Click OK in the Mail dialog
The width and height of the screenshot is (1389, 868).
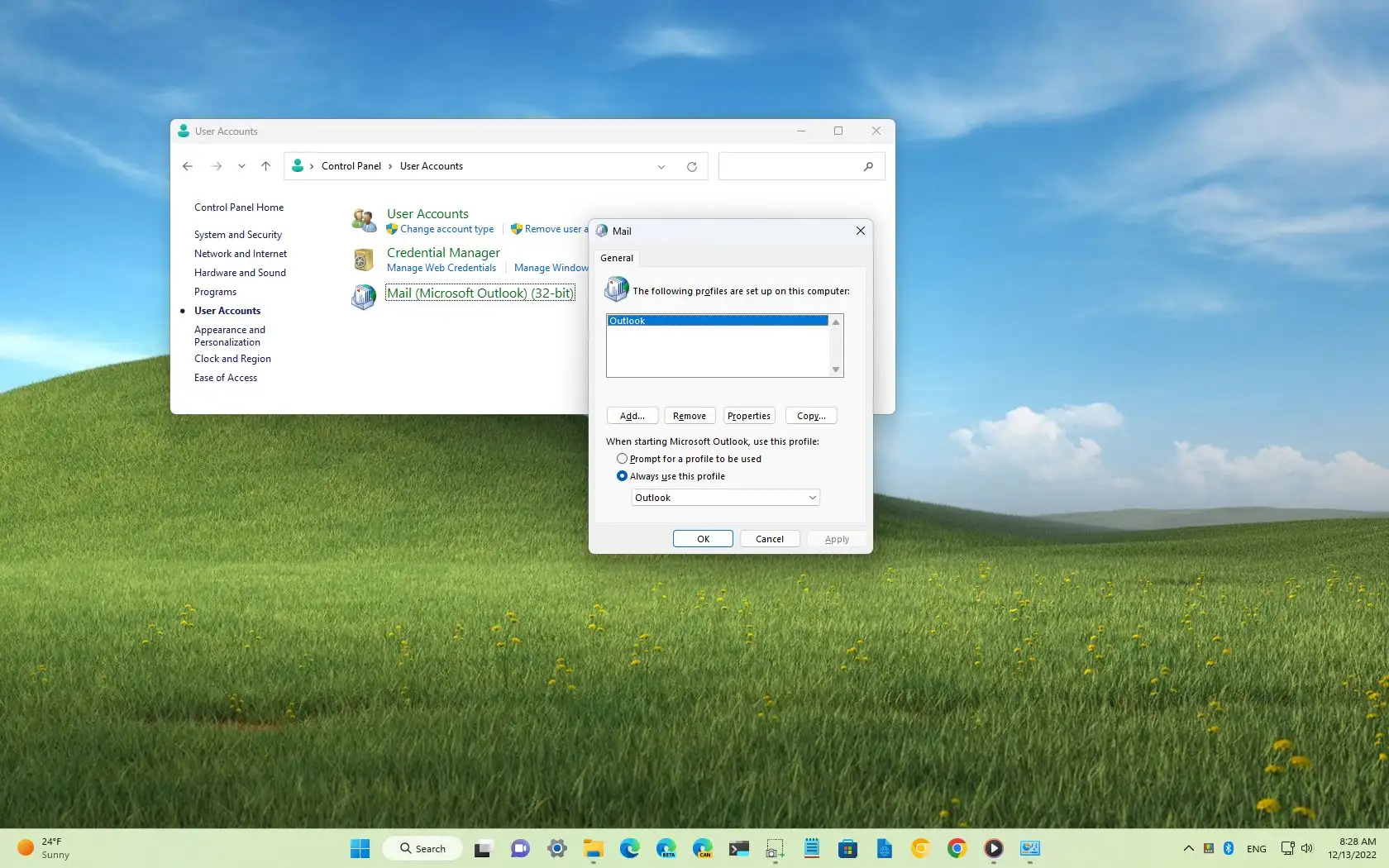703,539
